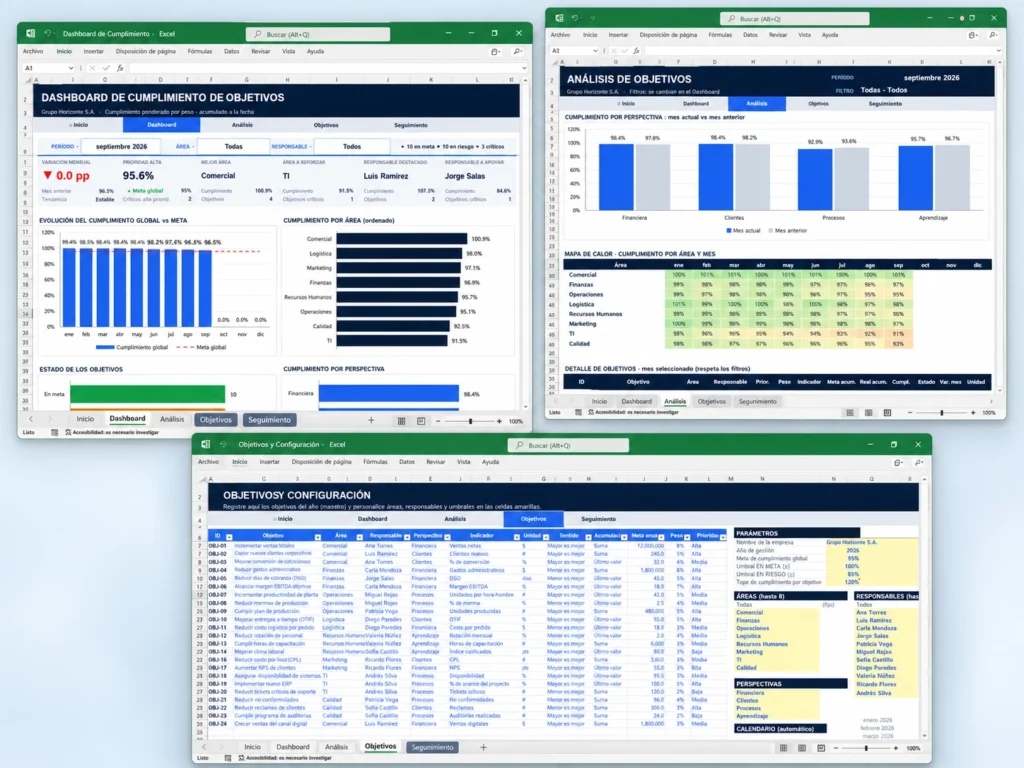Click page break preview icon in the Análisis status bar
This screenshot has width=1024, height=768.
tap(887, 413)
